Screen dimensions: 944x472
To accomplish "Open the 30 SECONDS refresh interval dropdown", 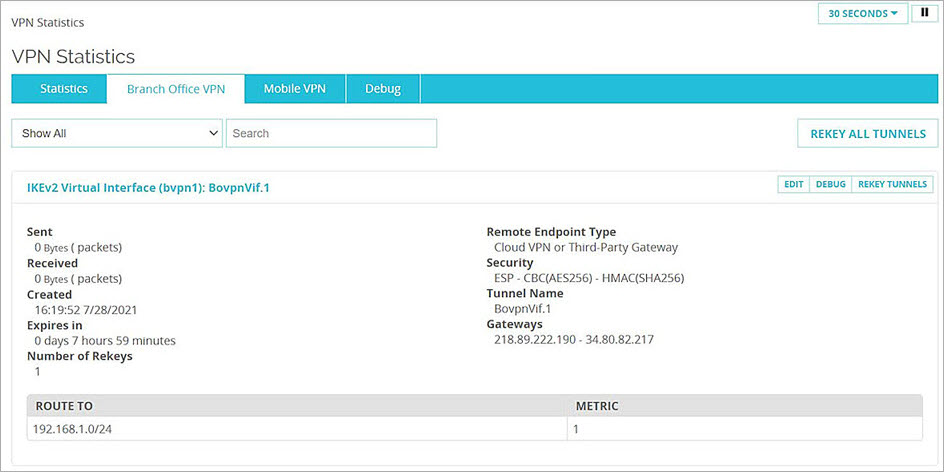I will (x=862, y=14).
